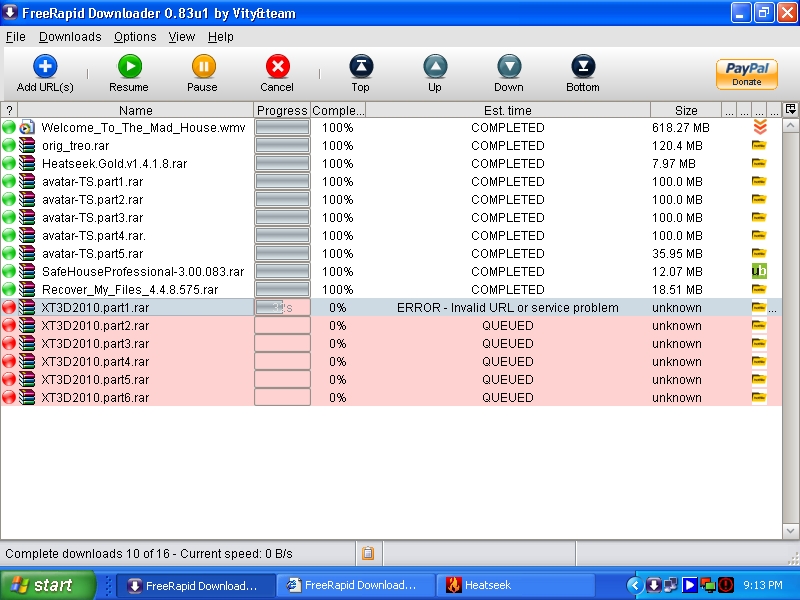Click the PayPal Donate button
The width and height of the screenshot is (800, 600).
[x=746, y=73]
